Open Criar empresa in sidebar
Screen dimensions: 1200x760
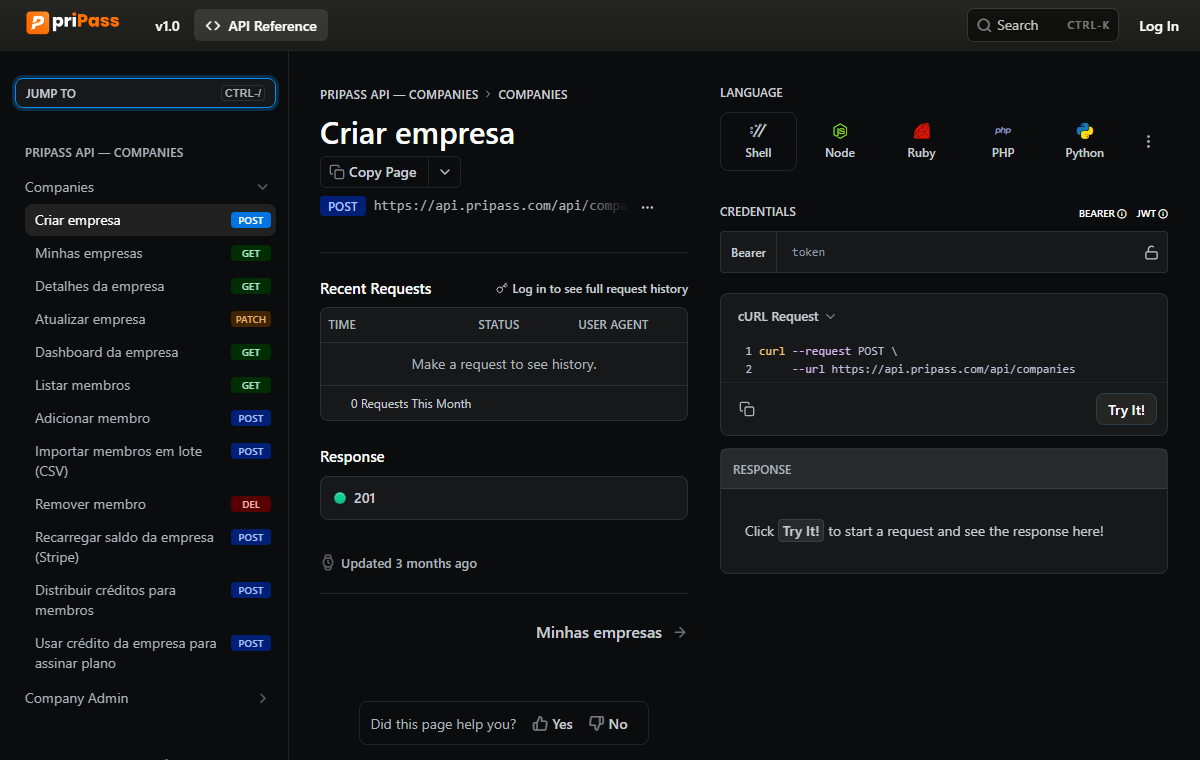150,220
